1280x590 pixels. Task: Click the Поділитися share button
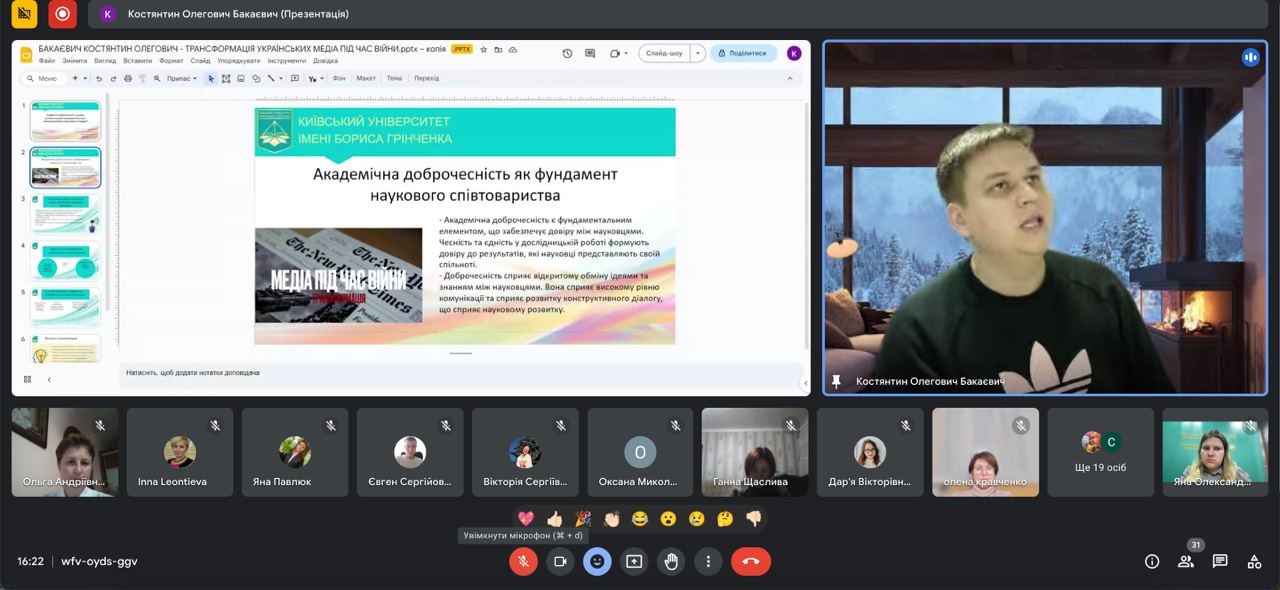click(743, 53)
